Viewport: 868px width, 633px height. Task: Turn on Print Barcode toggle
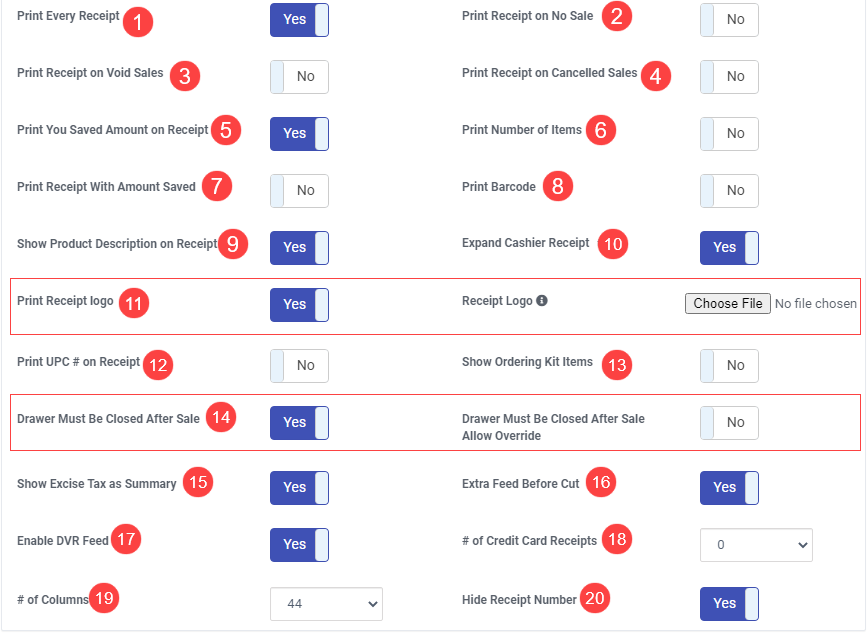[729, 191]
